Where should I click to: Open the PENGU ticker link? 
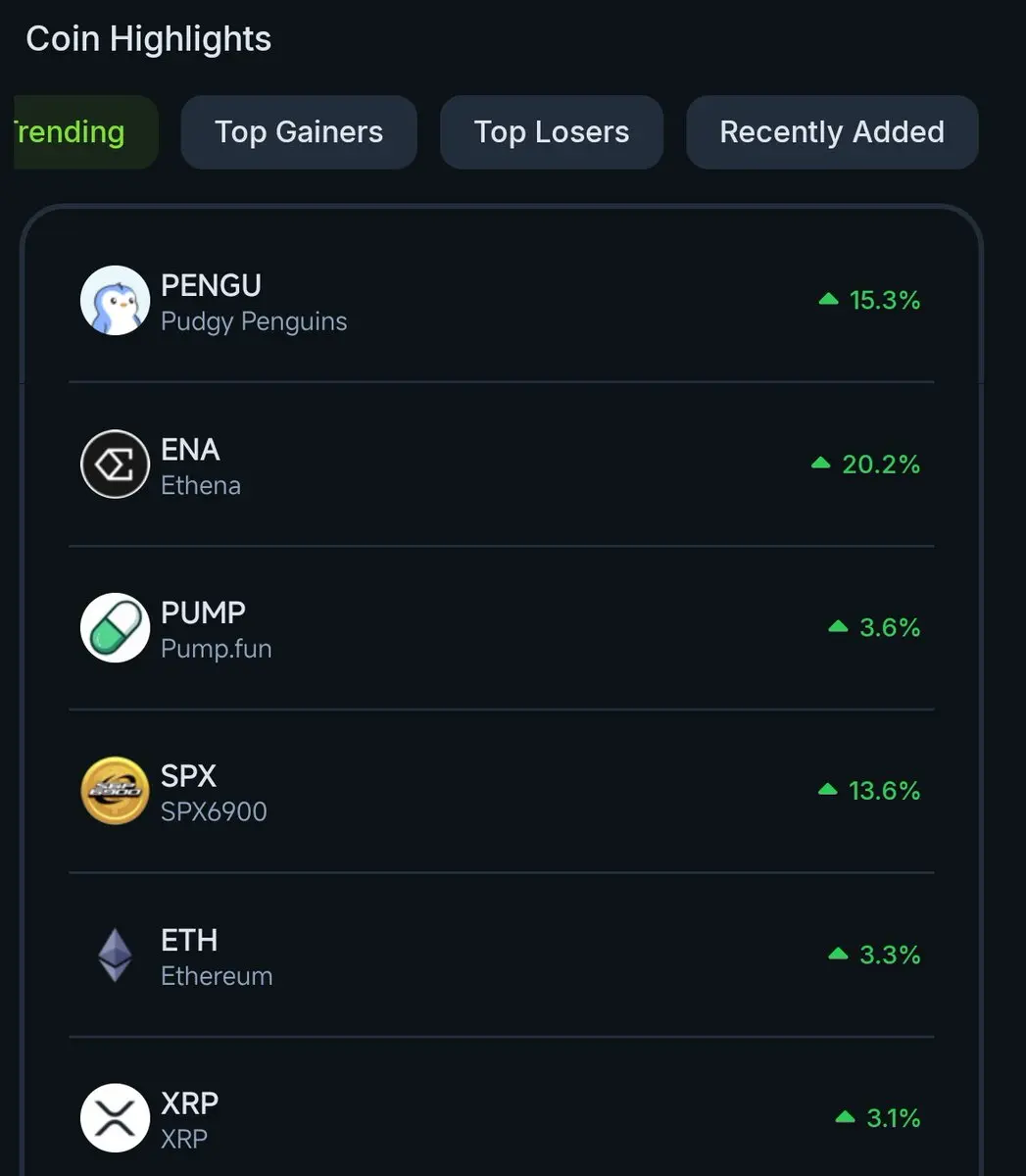click(x=211, y=285)
